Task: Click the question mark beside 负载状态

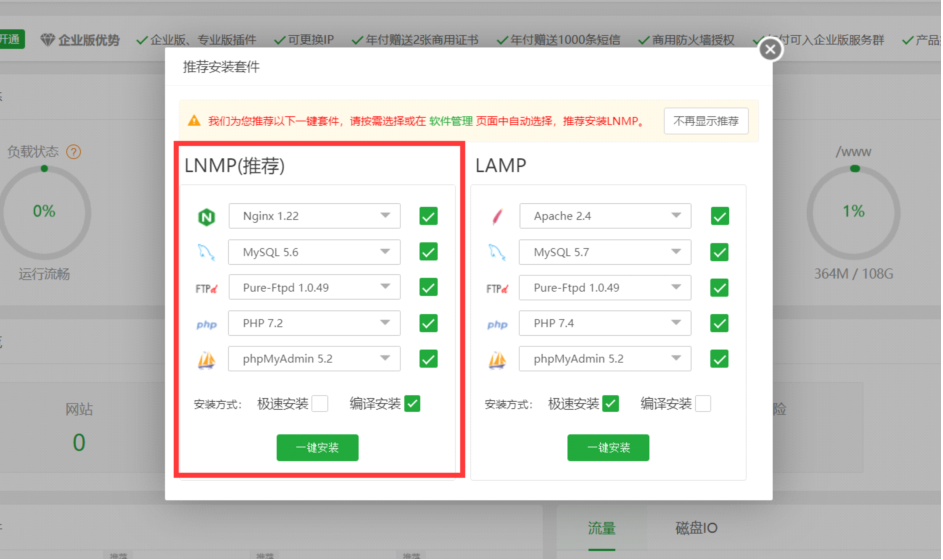Action: click(x=73, y=152)
